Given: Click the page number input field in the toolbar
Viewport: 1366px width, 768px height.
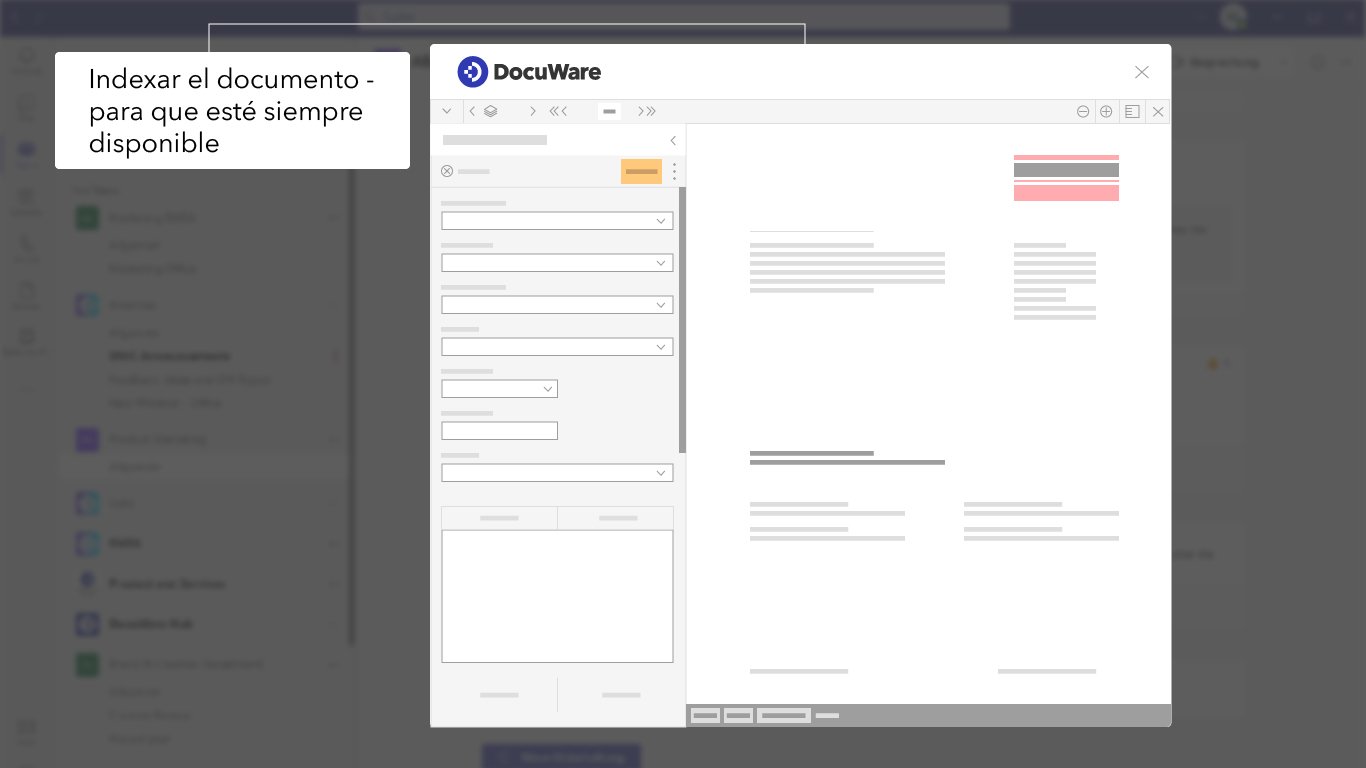Looking at the screenshot, I should [x=609, y=111].
